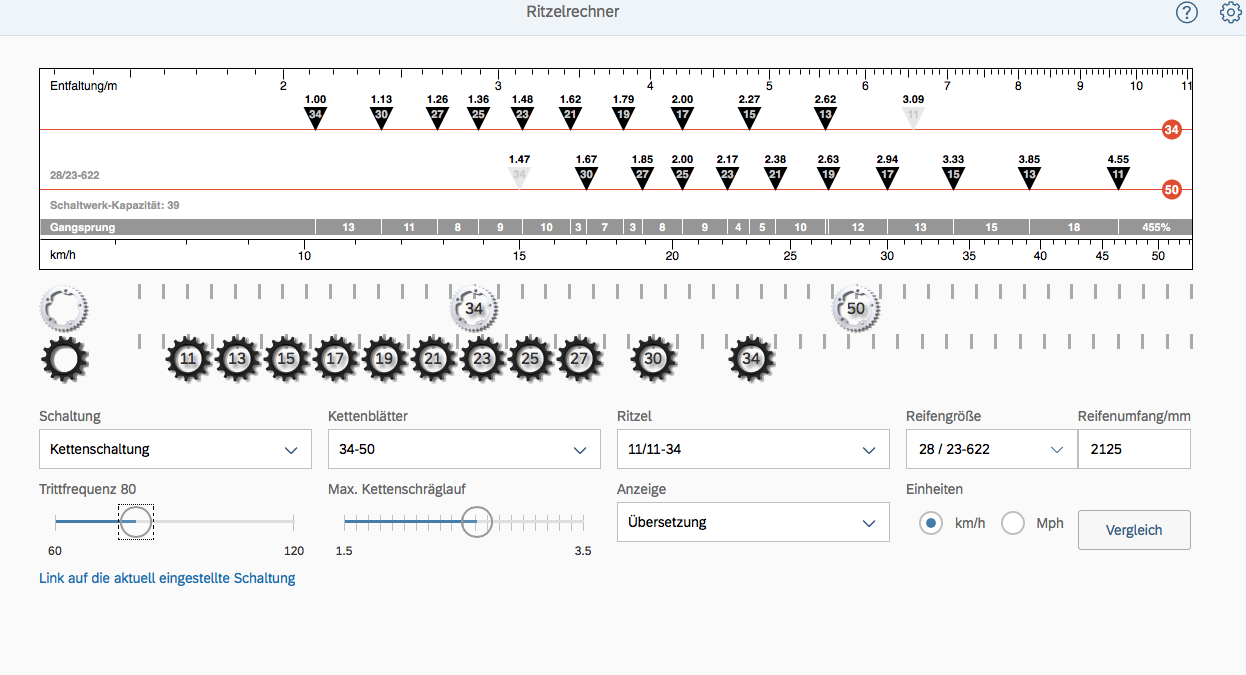Select the 50-tooth chainring icon

pyautogui.click(x=856, y=309)
